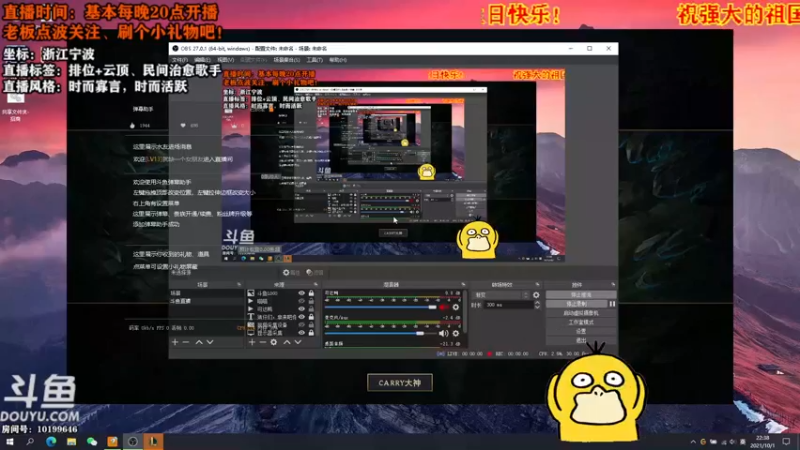Image resolution: width=800 pixels, height=450 pixels.
Task: Mute the 麦克风/Aux speaker icon
Action: pos(443,333)
